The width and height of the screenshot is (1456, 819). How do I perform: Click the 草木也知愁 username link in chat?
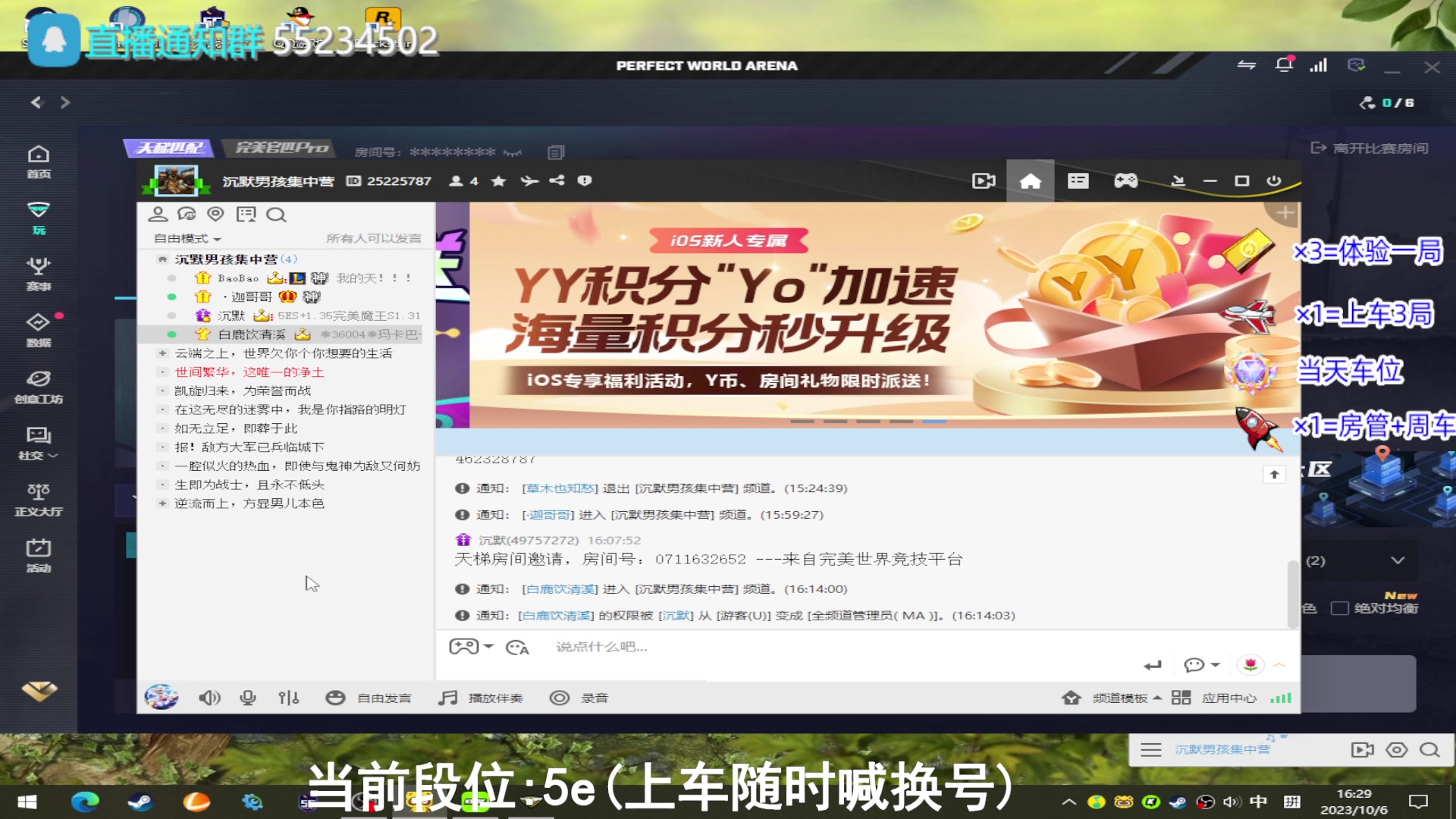click(x=562, y=488)
